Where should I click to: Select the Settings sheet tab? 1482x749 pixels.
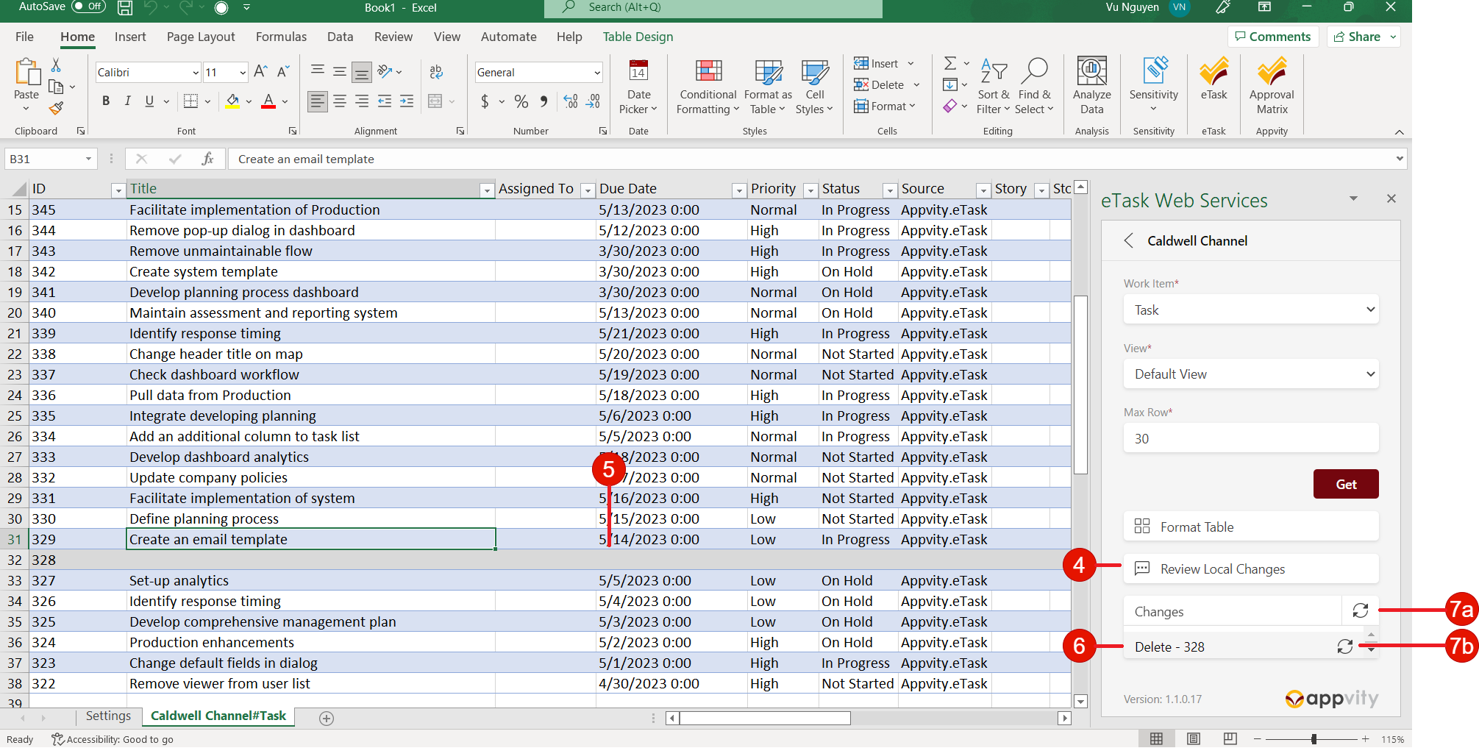[x=108, y=716]
